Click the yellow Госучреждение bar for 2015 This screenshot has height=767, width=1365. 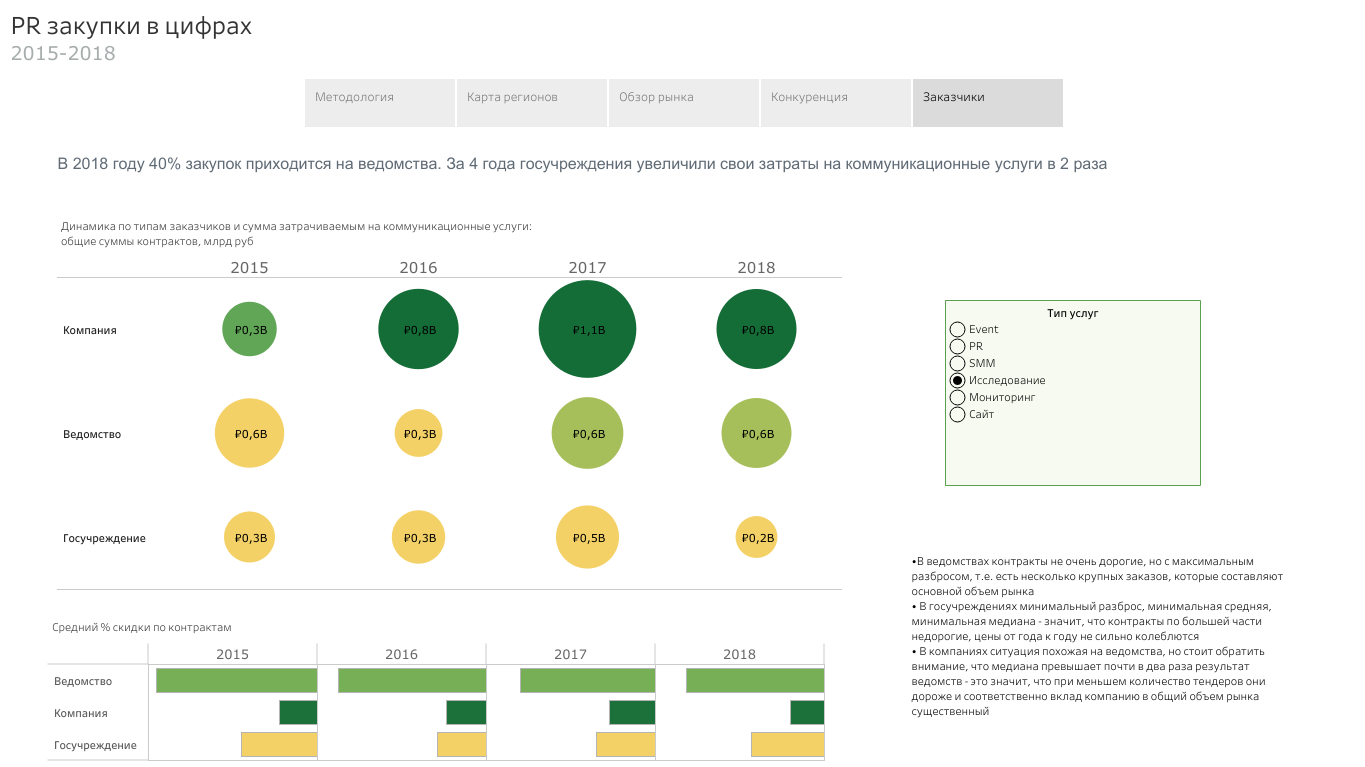point(279,745)
